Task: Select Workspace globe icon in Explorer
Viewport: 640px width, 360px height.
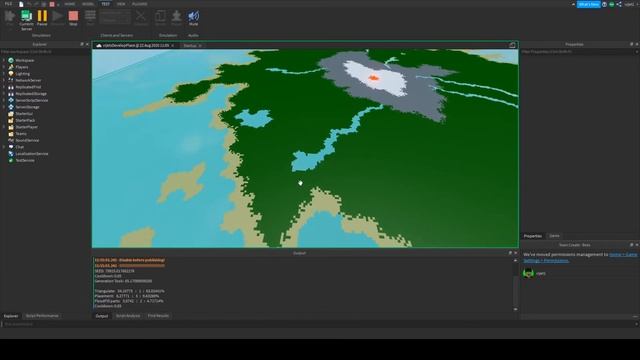Action: coord(11,60)
